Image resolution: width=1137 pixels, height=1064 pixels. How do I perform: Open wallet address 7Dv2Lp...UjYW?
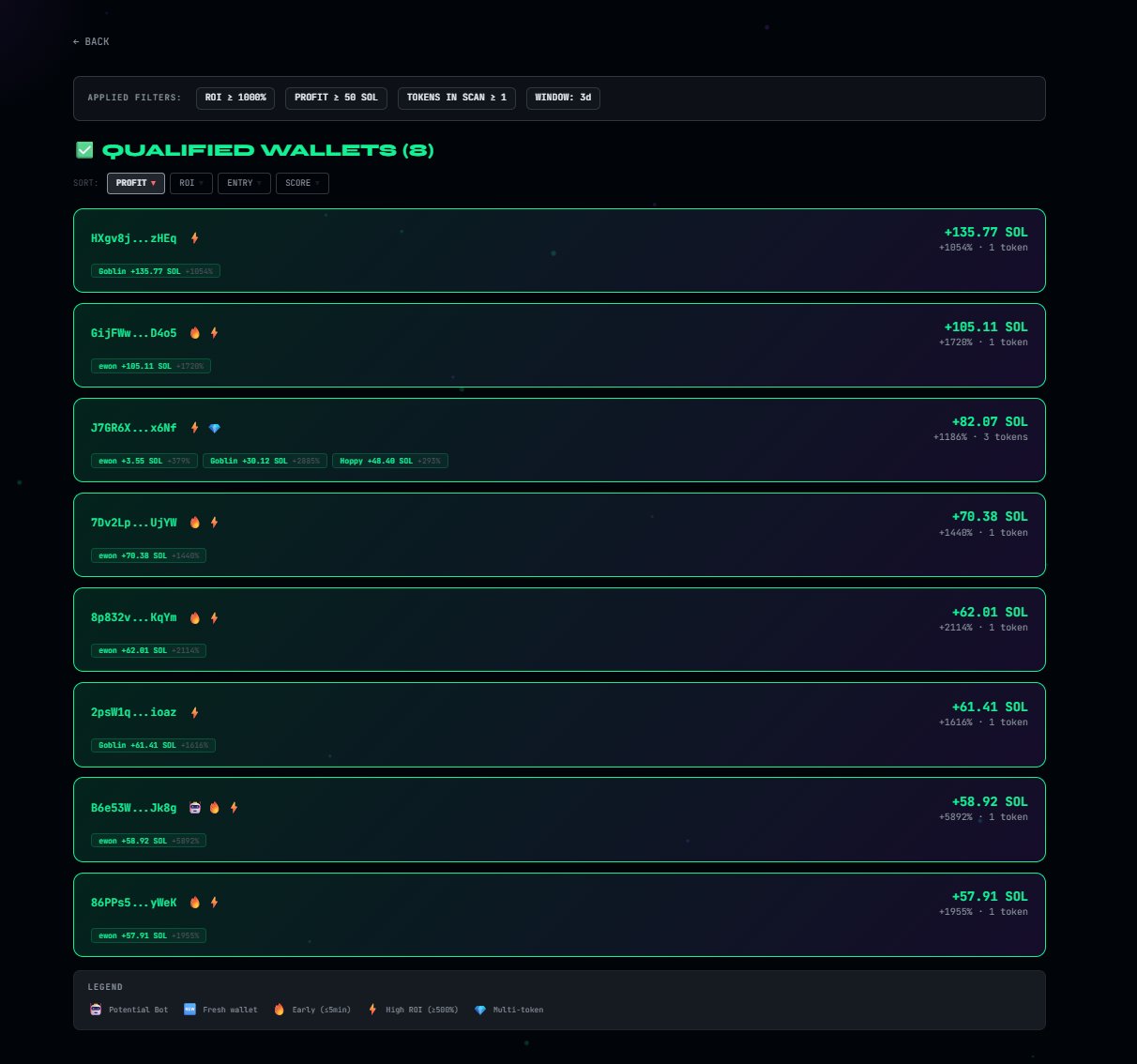coord(133,523)
